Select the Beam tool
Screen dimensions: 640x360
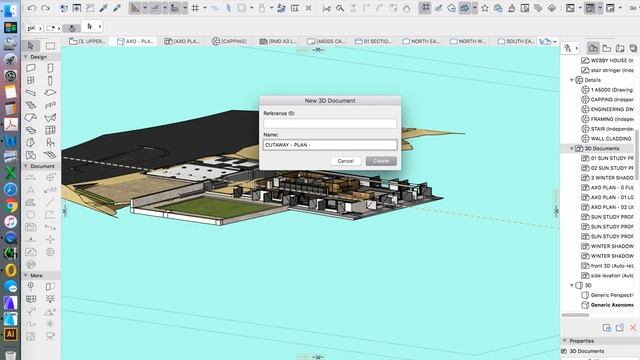click(x=31, y=93)
